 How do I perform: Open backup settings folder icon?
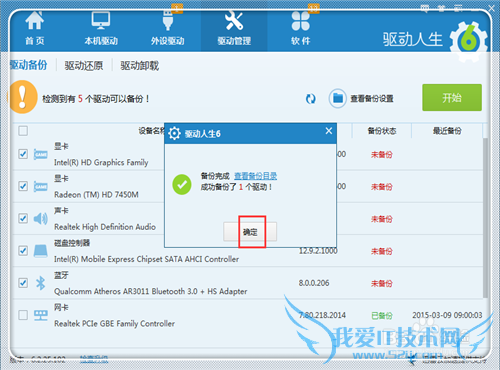338,98
